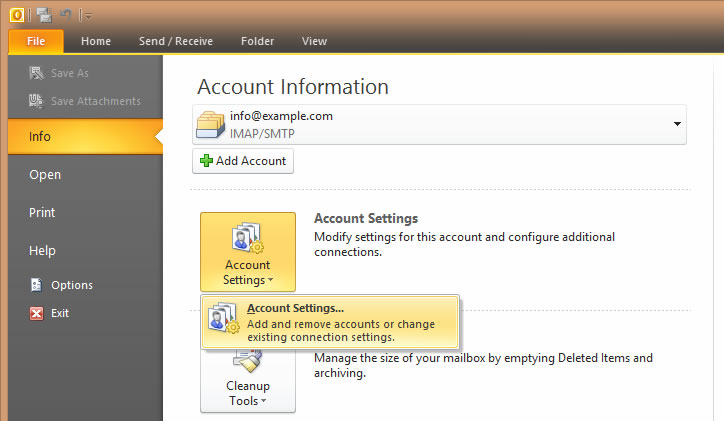Select Print in the backstage sidebar

[x=42, y=213]
